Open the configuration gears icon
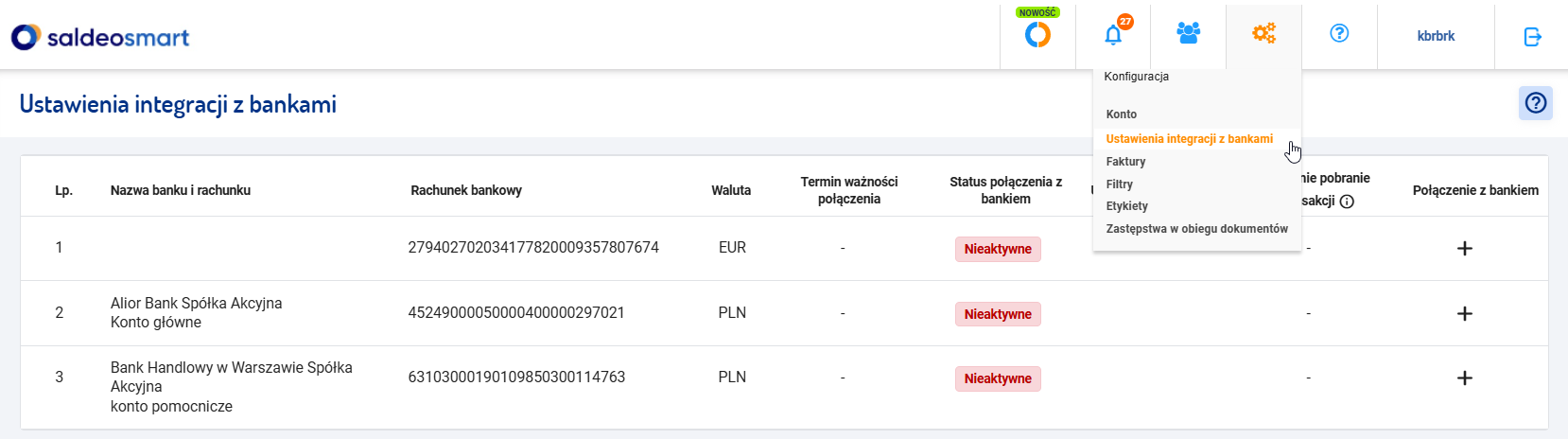The image size is (1568, 439). coord(1263,34)
